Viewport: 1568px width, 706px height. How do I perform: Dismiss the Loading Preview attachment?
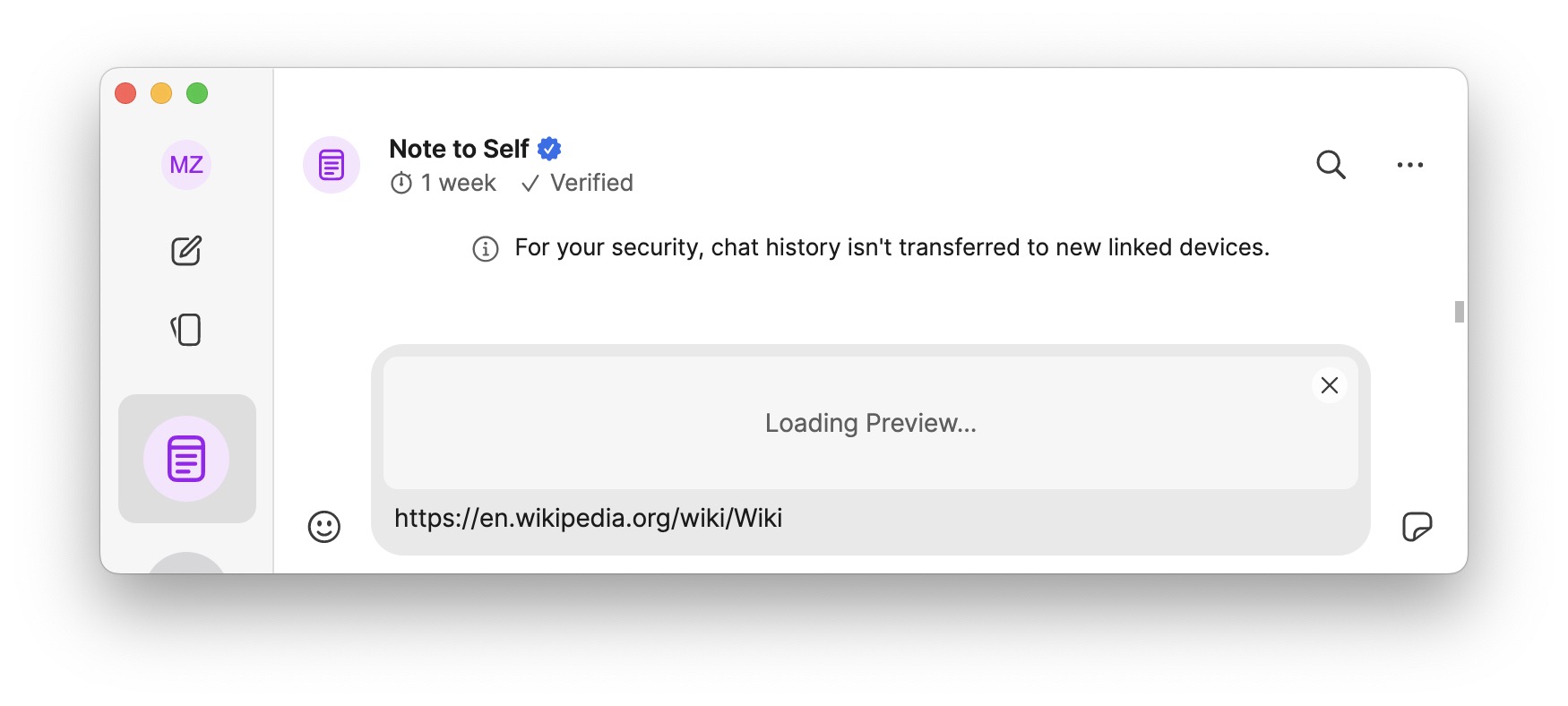coord(1329,385)
